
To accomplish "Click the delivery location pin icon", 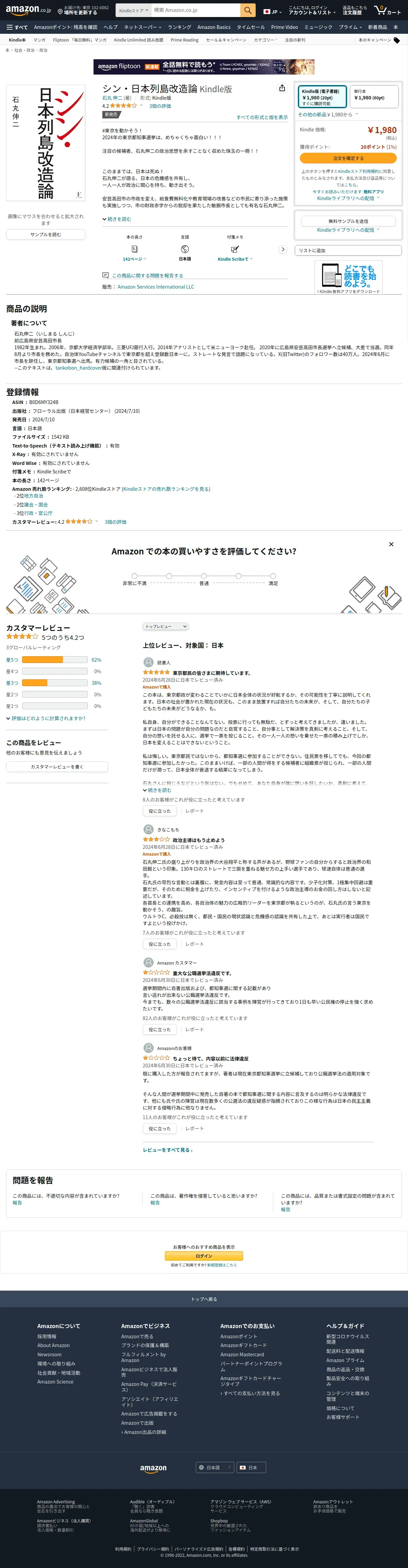I will pos(60,12).
